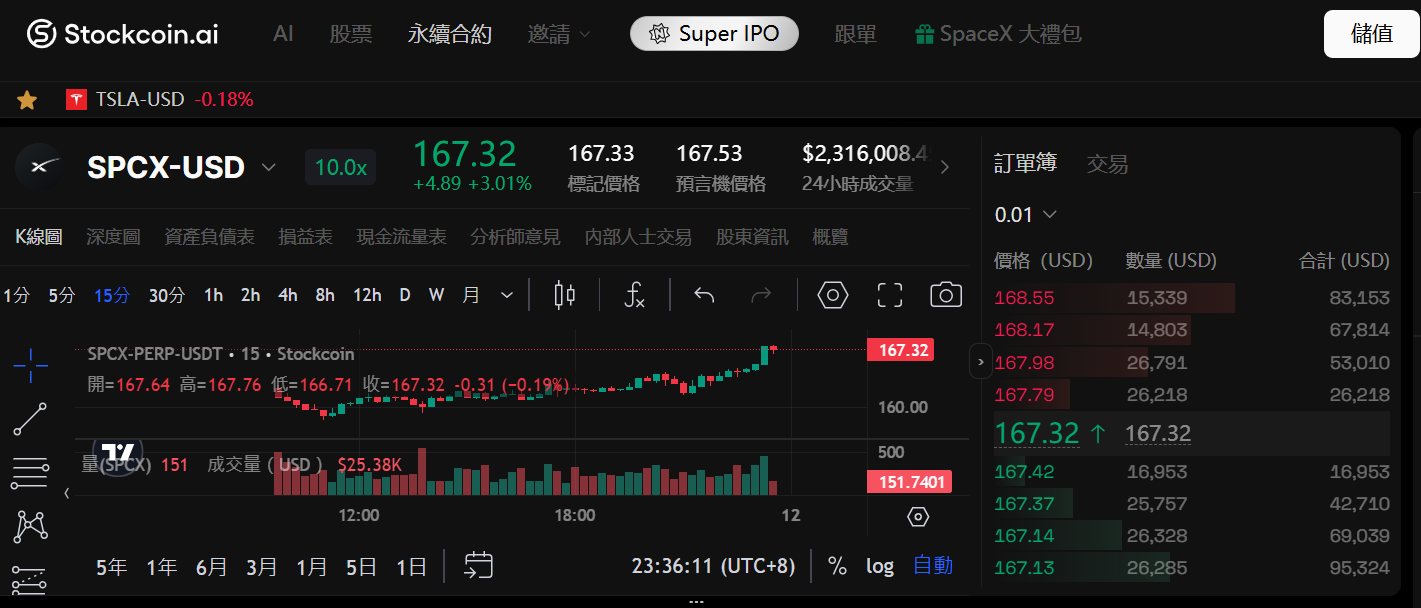Open the 邀請 dropdown menu
This screenshot has width=1421, height=608.
point(559,34)
